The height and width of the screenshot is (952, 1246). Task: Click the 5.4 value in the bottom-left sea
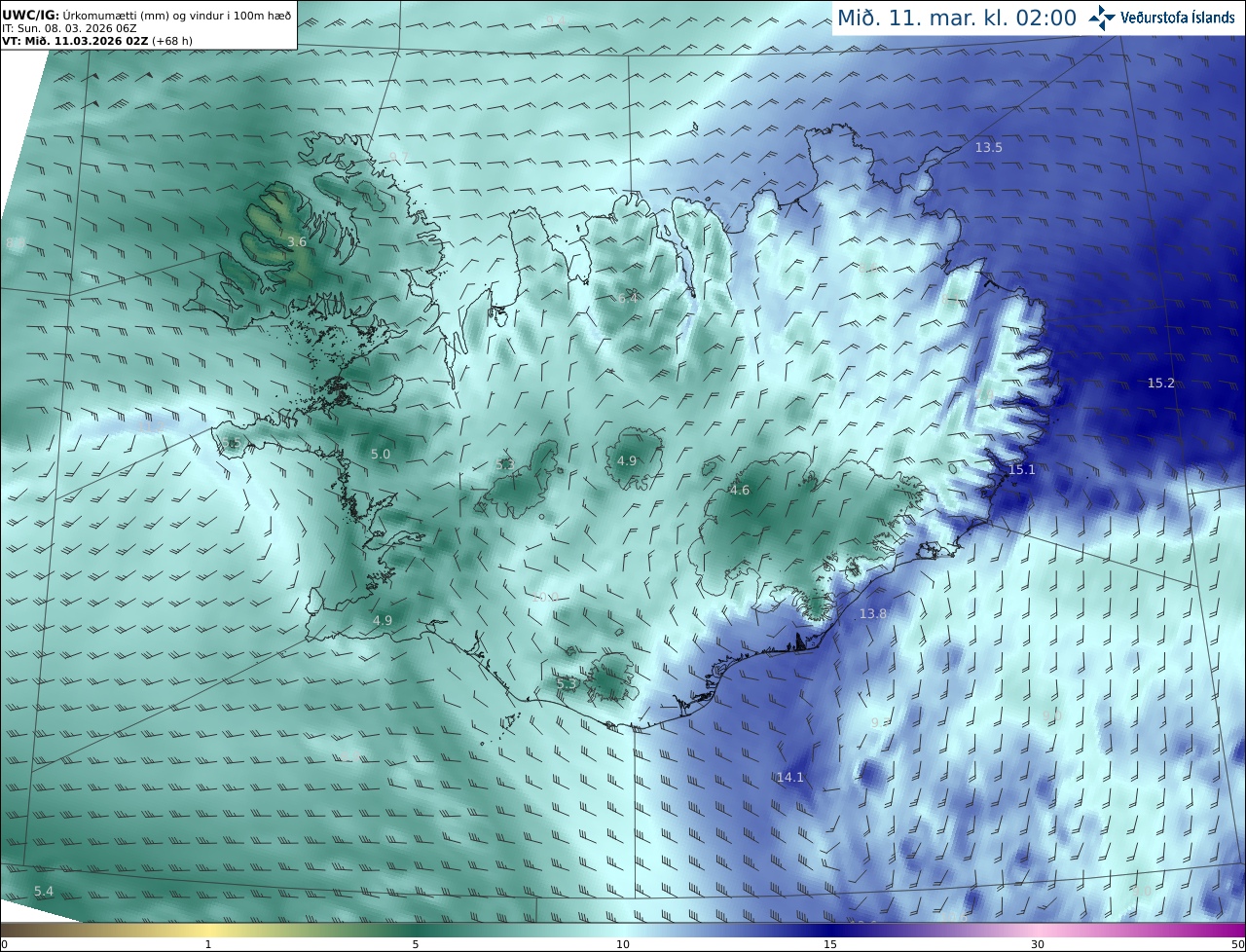tap(44, 891)
